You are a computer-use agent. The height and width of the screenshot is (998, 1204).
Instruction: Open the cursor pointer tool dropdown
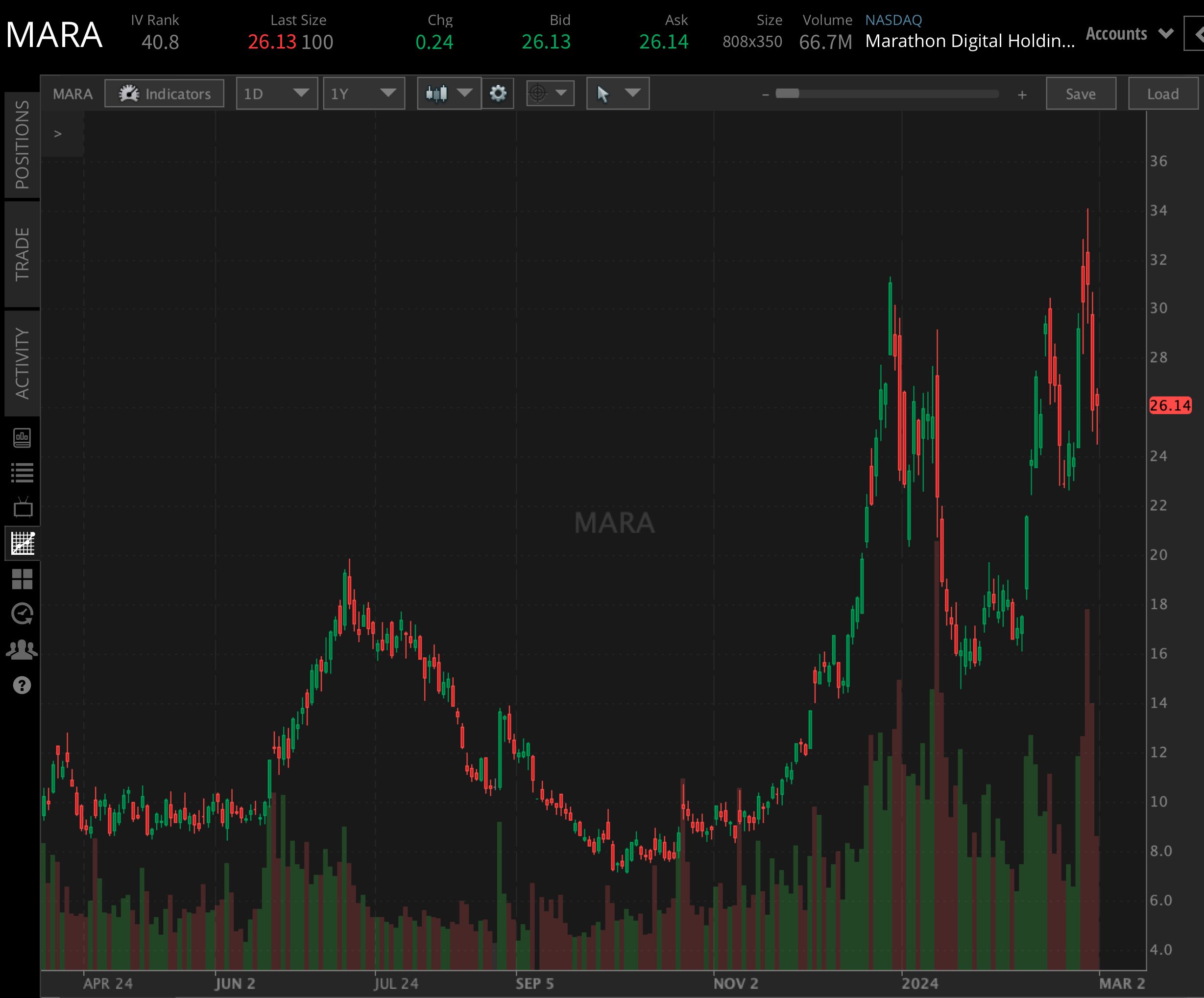point(618,94)
